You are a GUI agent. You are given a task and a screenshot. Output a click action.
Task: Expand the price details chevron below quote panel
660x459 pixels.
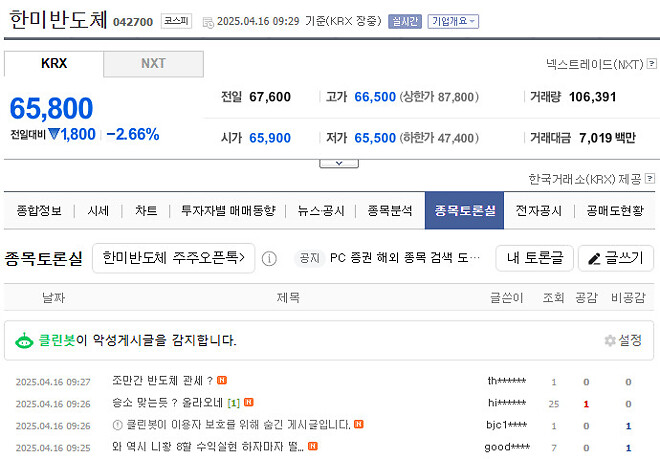339,163
